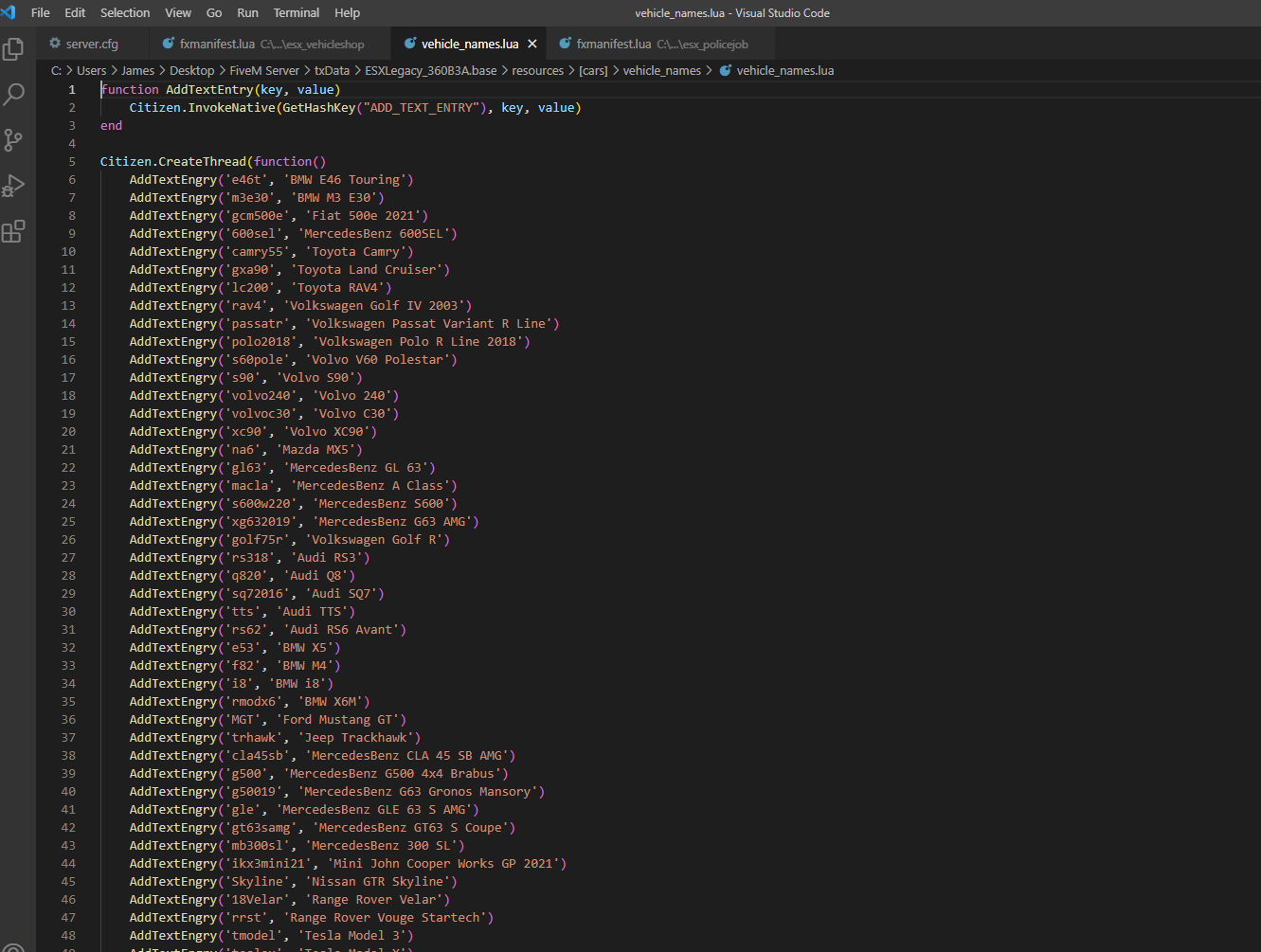The width and height of the screenshot is (1261, 952).
Task: Click line number 1 in the gutter
Action: [x=72, y=89]
